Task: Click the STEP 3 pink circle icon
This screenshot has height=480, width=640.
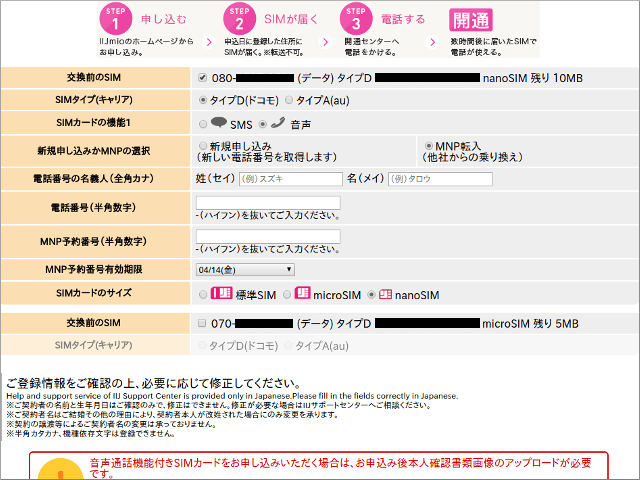Action: click(356, 18)
